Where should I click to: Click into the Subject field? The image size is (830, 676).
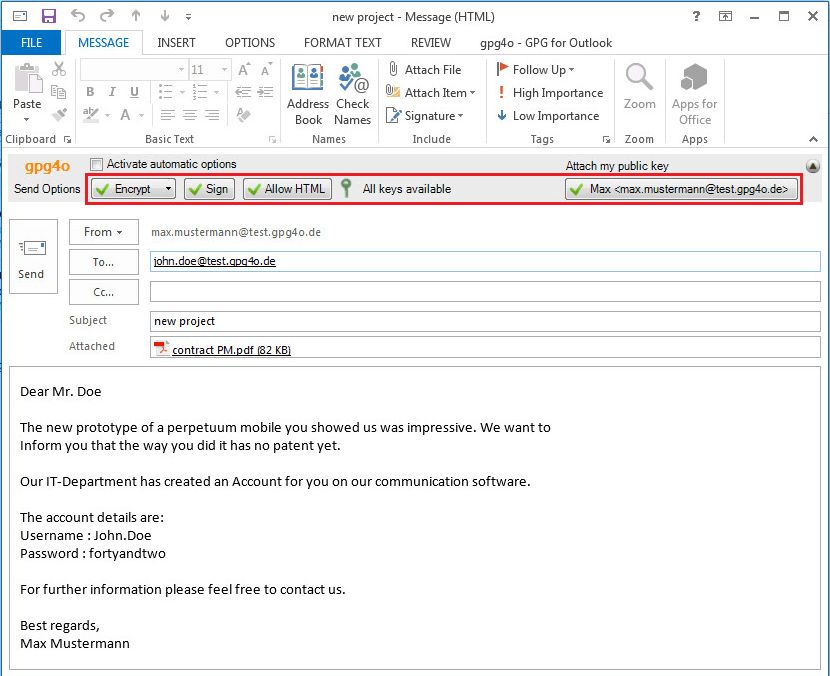[x=485, y=321]
